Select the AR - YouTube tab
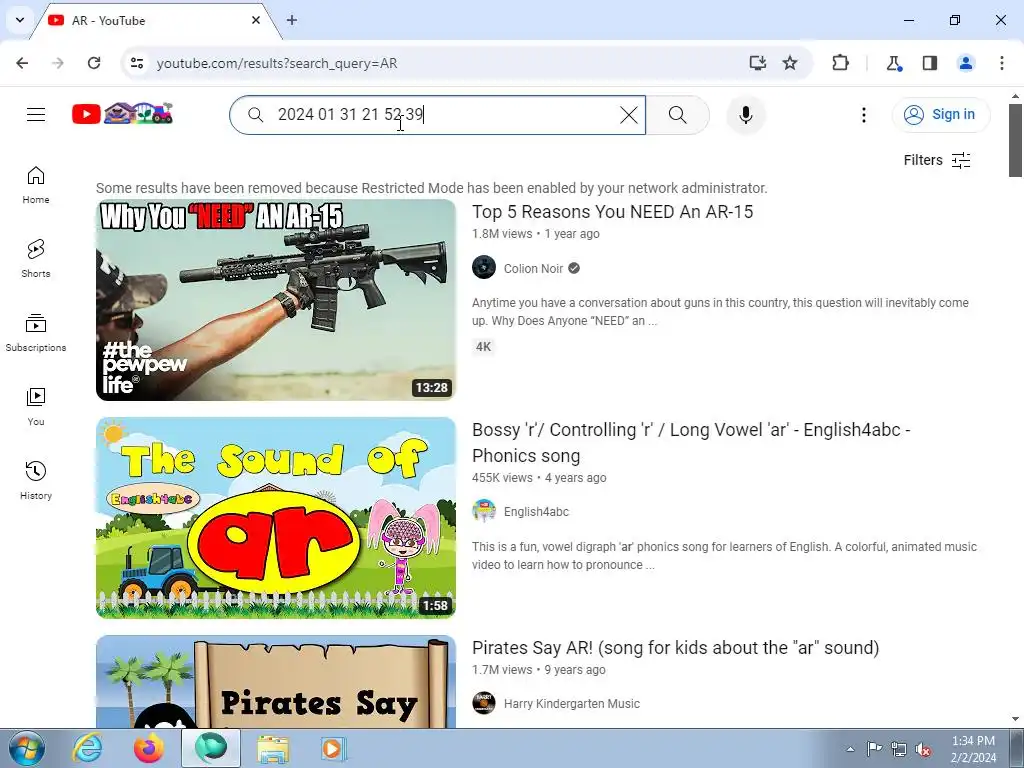The height and width of the screenshot is (768, 1024). 155,20
